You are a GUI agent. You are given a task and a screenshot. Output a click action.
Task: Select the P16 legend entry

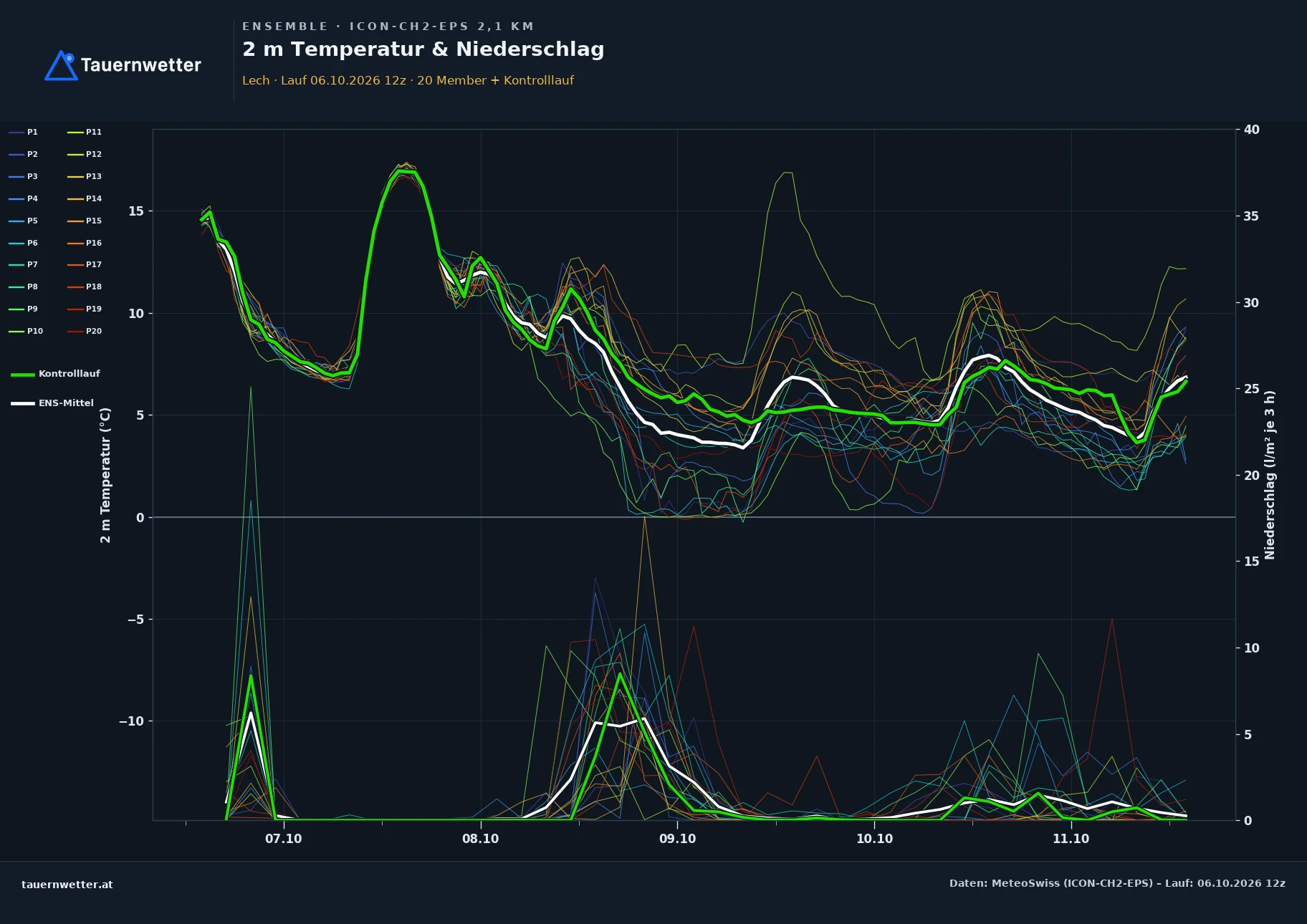coord(85,244)
